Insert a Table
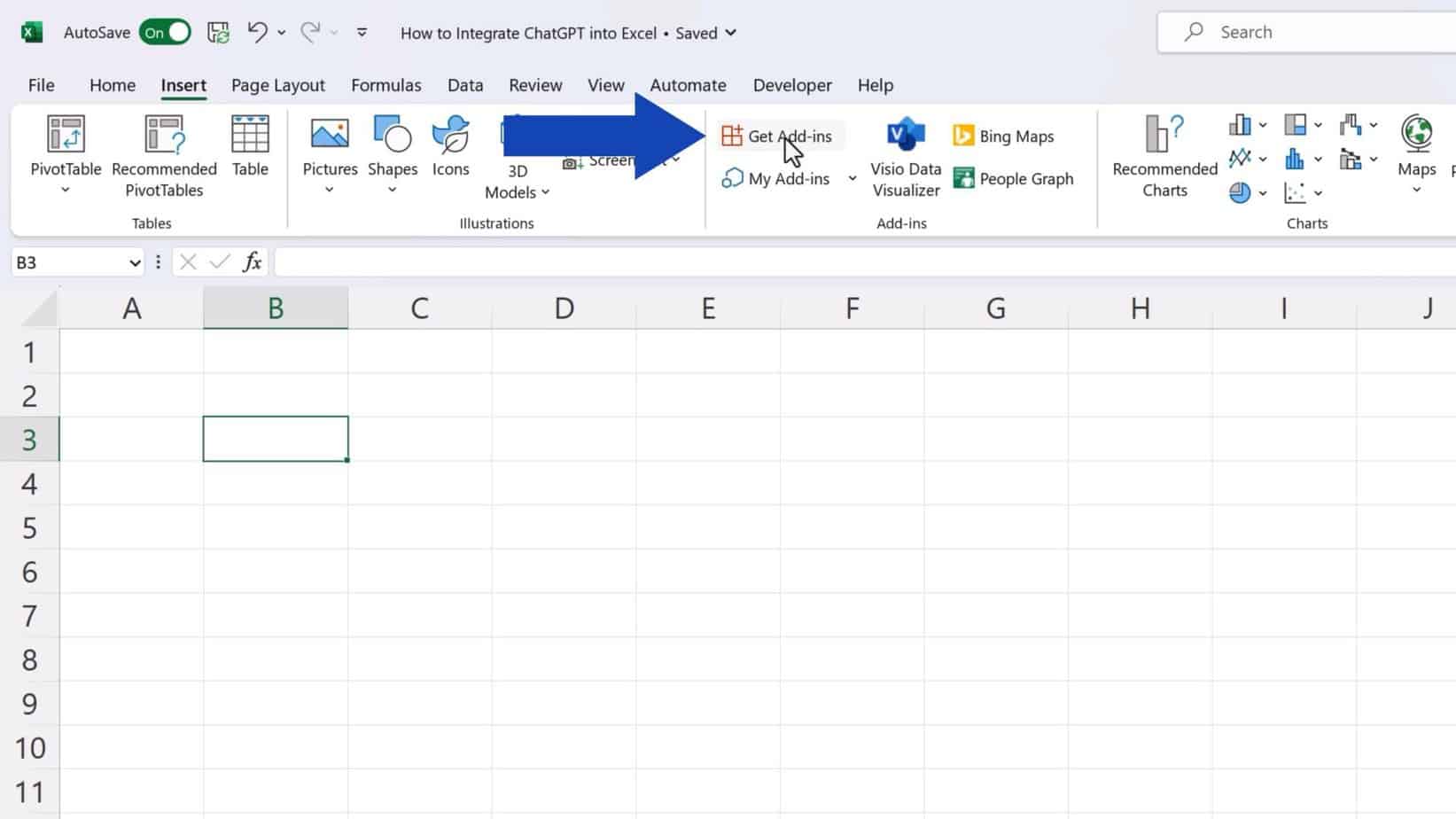Image resolution: width=1456 pixels, height=819 pixels. coord(249,146)
